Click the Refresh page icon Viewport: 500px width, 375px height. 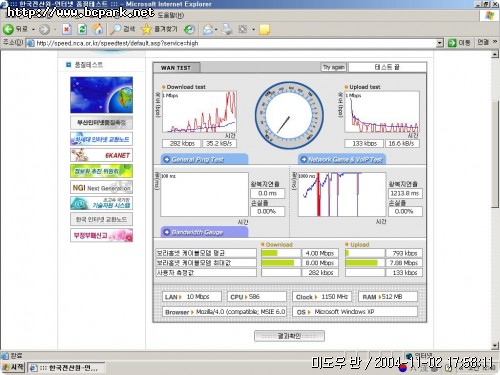tap(82, 29)
